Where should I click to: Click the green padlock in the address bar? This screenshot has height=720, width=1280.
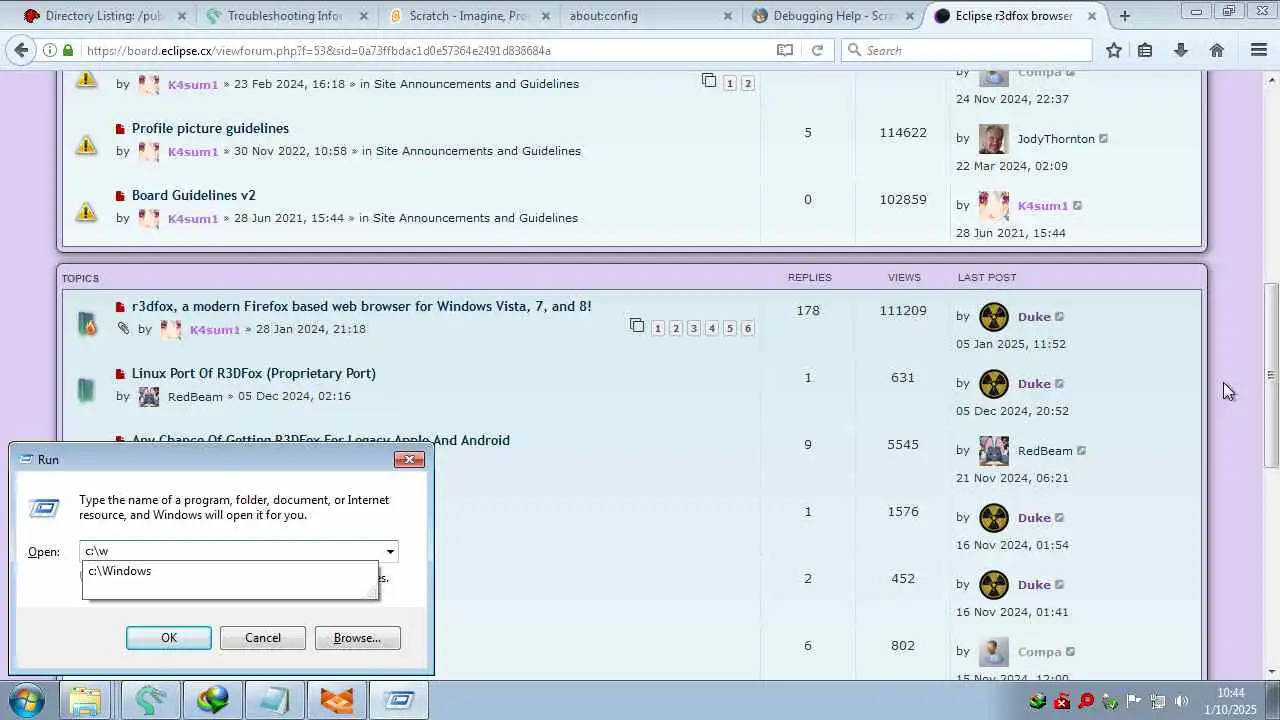[68, 50]
